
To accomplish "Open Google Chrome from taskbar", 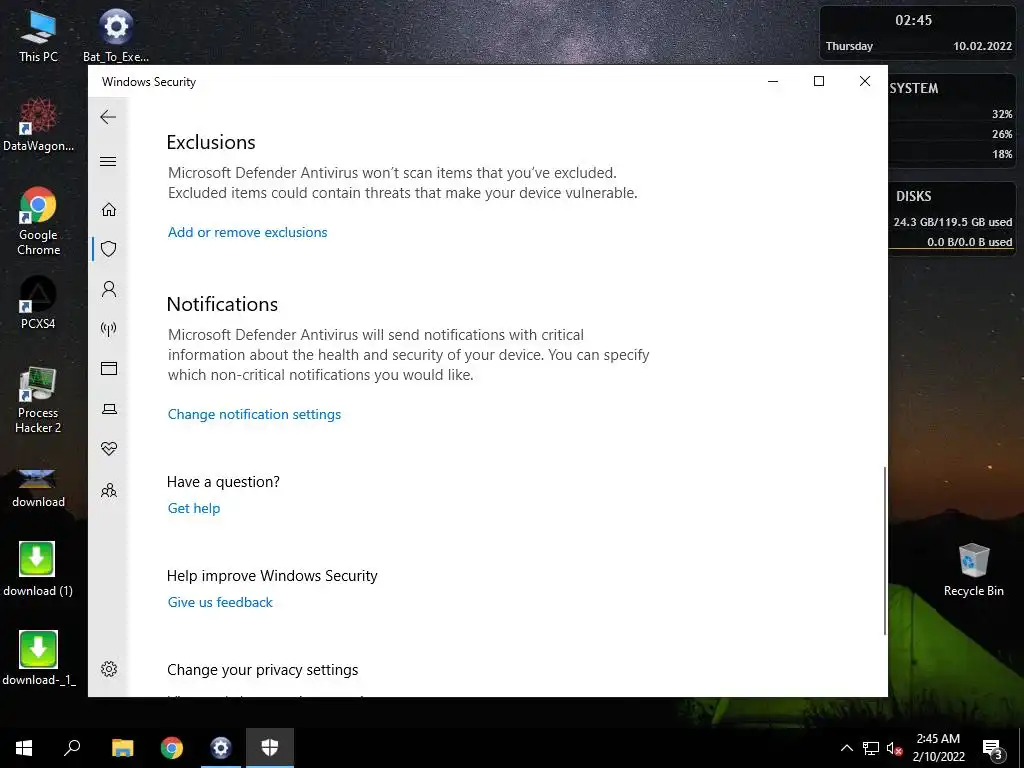I will [172, 748].
